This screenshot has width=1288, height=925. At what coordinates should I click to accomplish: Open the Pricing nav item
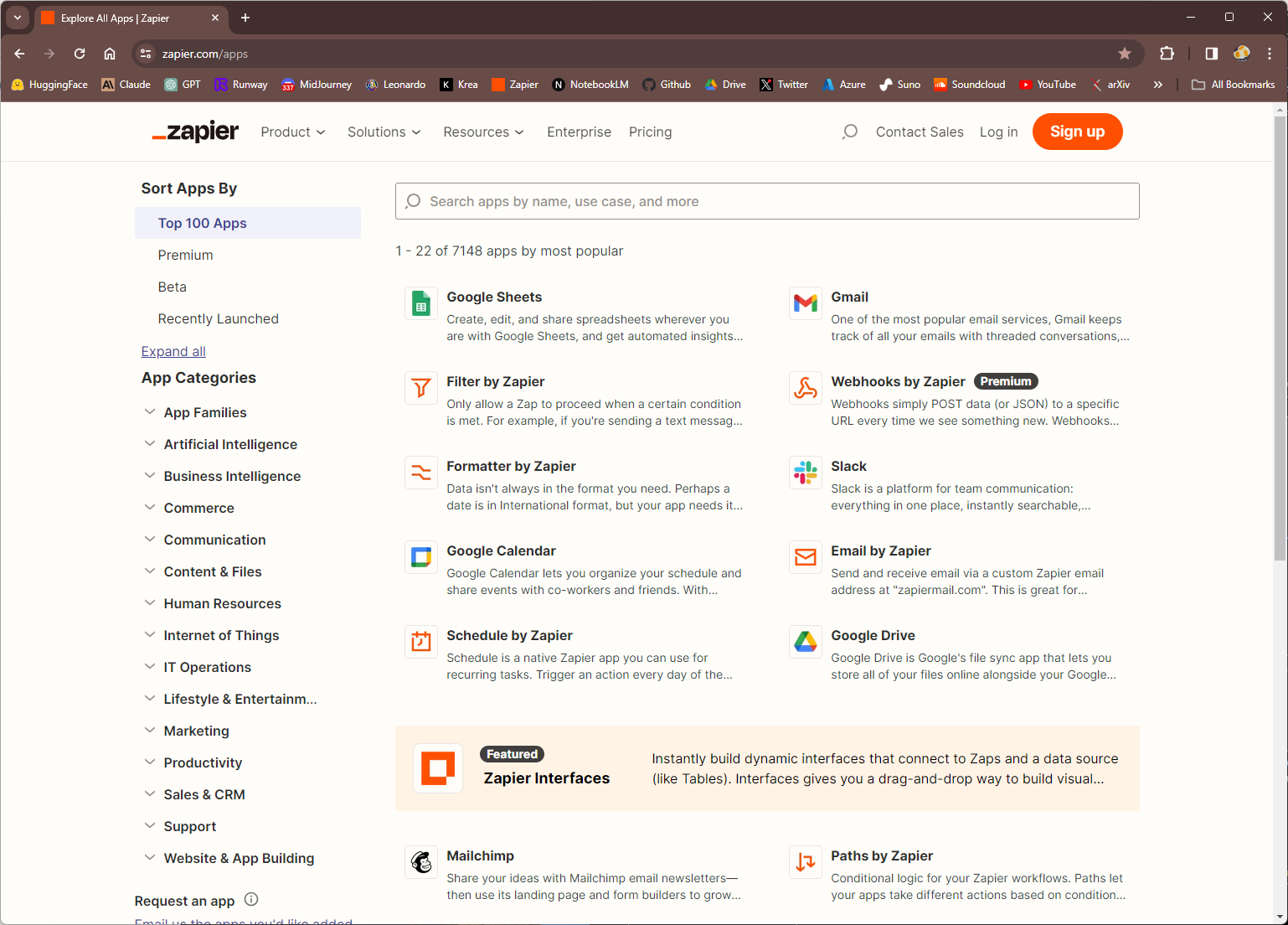[x=650, y=132]
